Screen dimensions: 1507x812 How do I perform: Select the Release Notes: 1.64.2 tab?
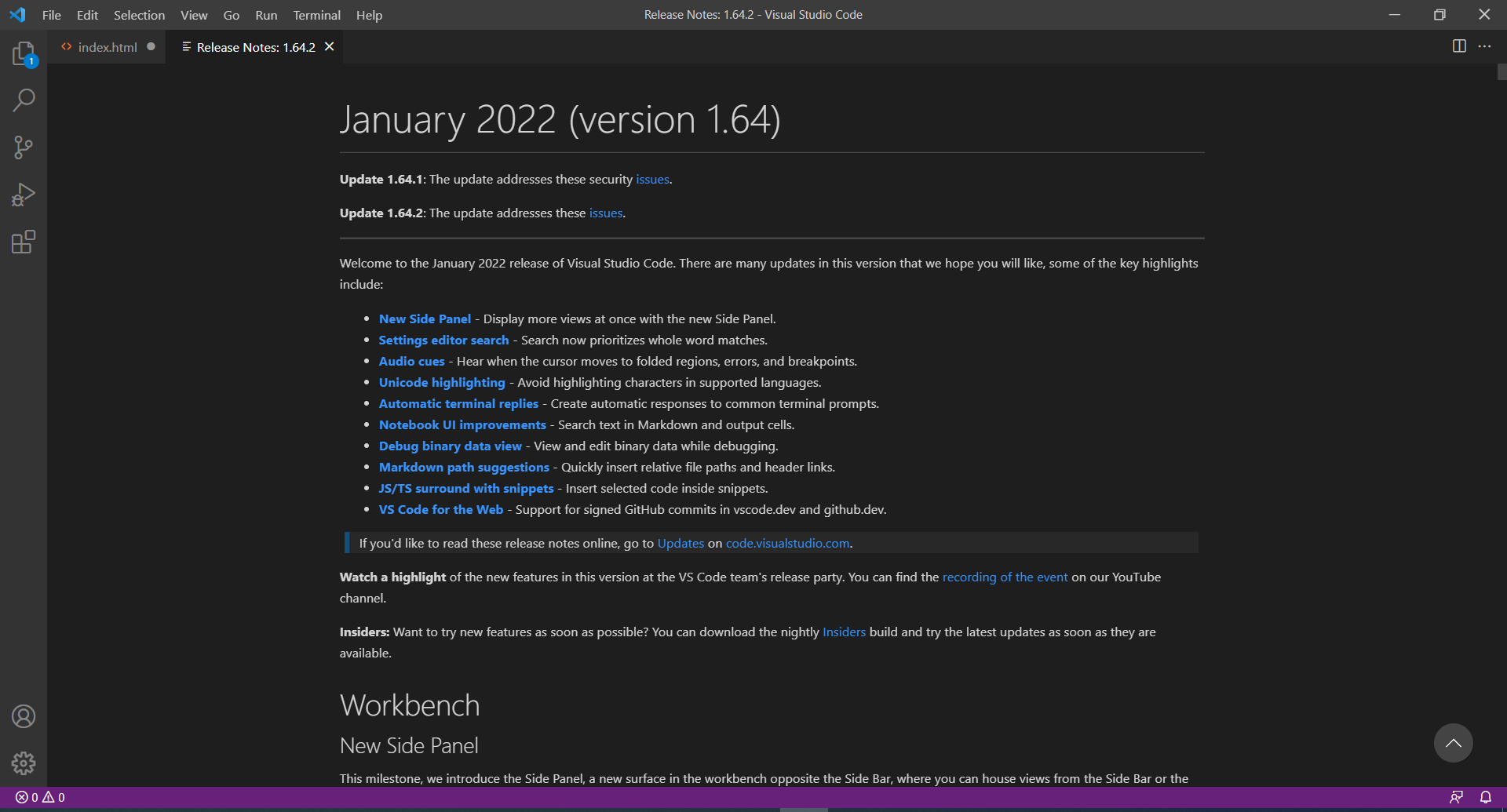click(x=256, y=47)
